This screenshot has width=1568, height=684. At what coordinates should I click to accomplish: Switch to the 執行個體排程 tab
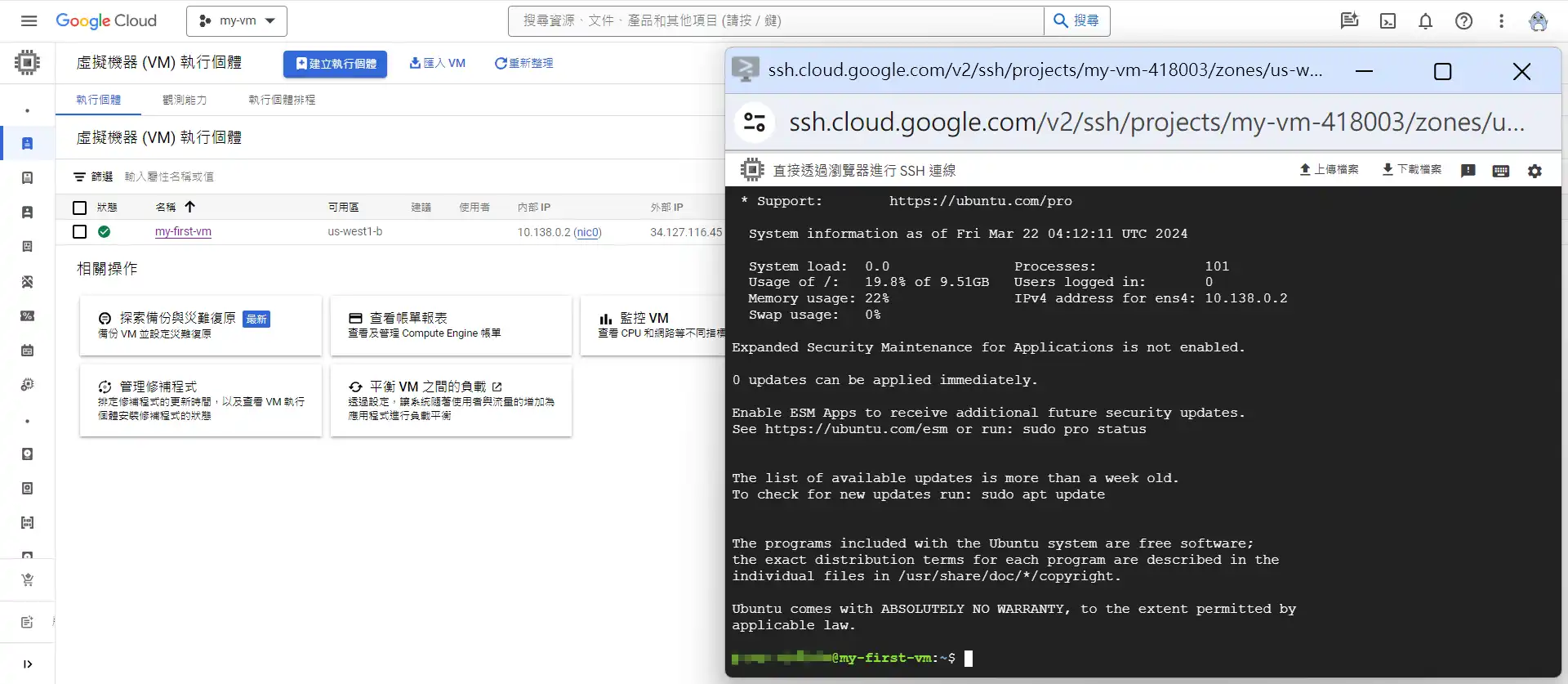coord(282,100)
